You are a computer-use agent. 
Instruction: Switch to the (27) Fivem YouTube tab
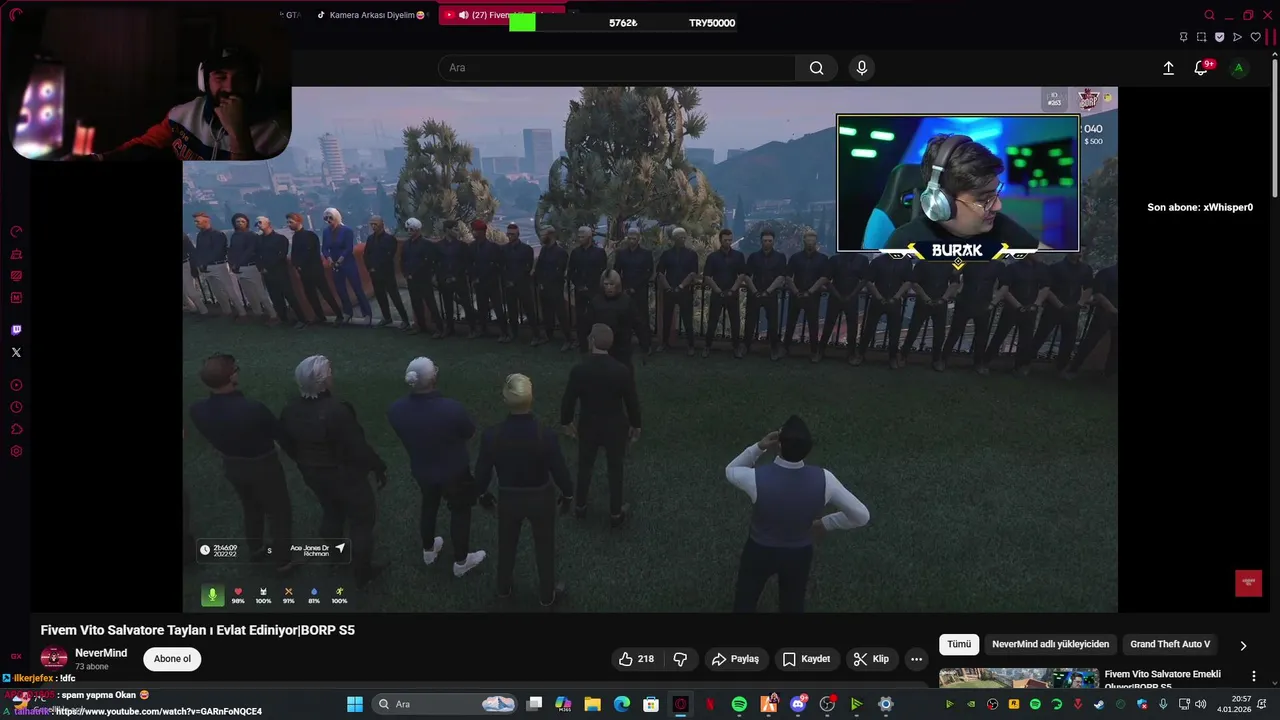500,15
